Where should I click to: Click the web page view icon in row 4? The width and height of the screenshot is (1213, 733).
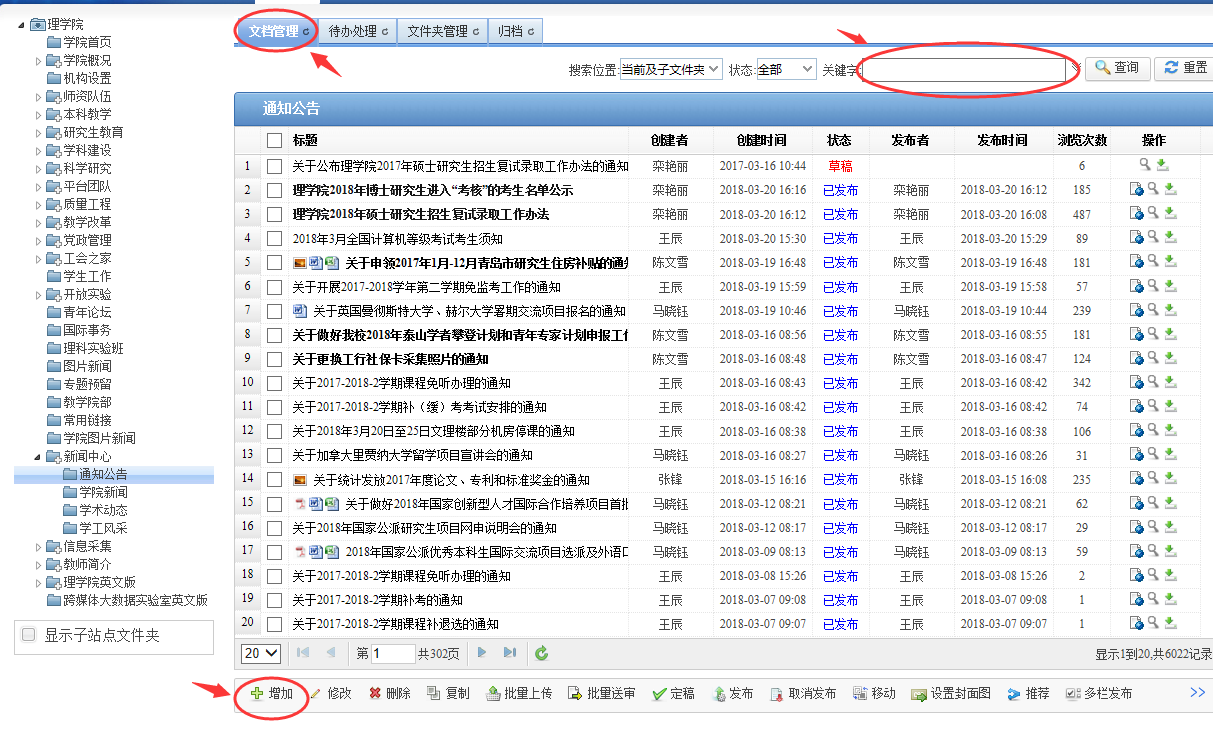[x=1136, y=237]
